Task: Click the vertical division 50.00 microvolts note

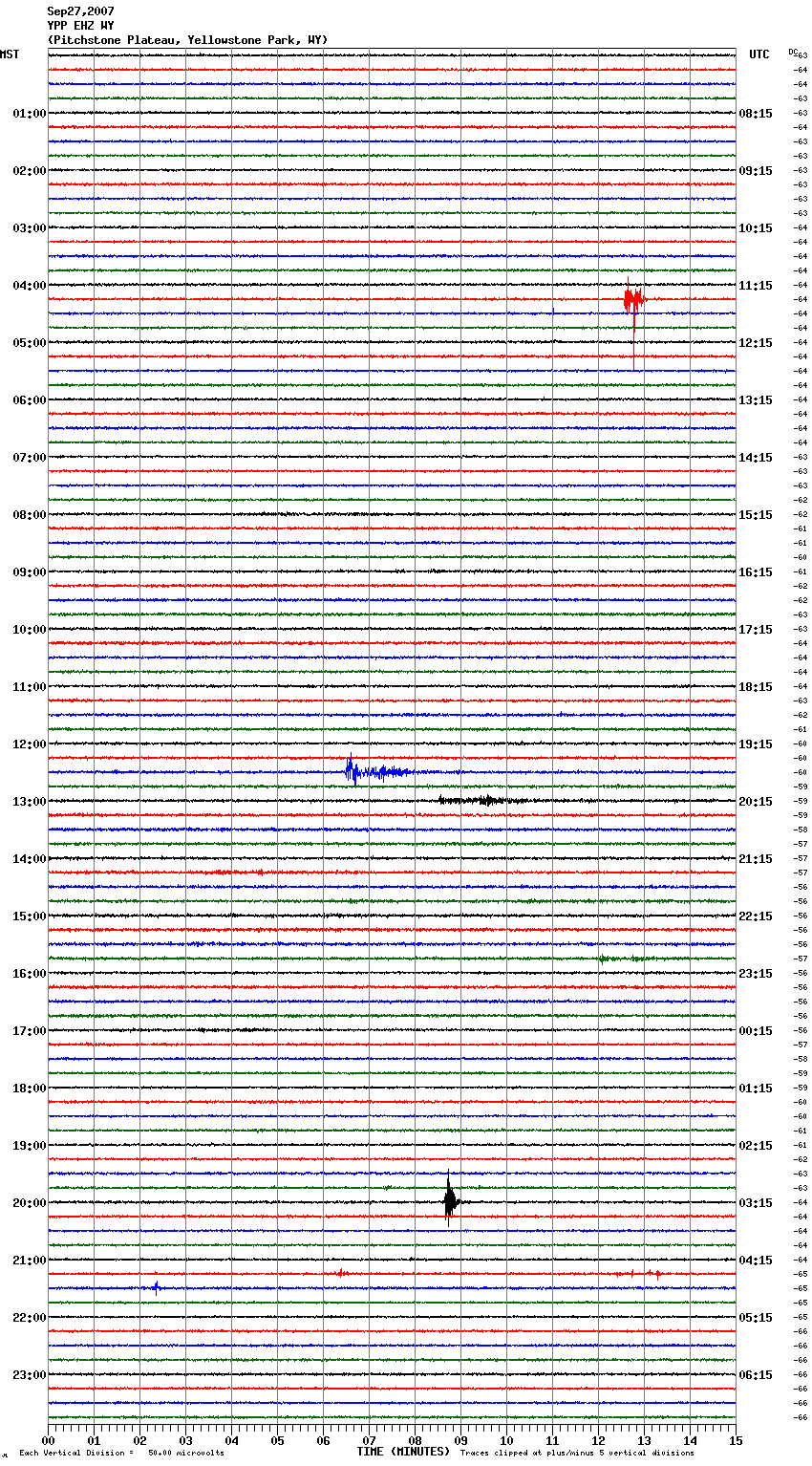Action: point(121,1453)
